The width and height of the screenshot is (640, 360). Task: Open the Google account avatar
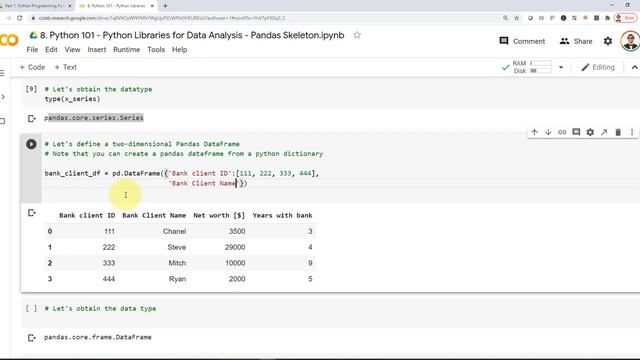(630, 41)
